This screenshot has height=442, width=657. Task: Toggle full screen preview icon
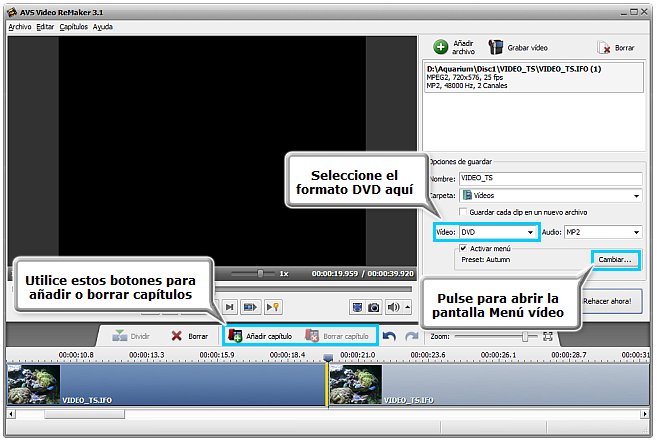357,308
